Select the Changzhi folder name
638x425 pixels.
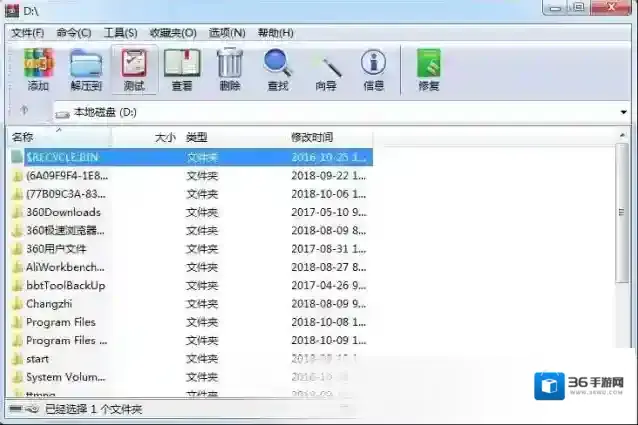tap(49, 304)
